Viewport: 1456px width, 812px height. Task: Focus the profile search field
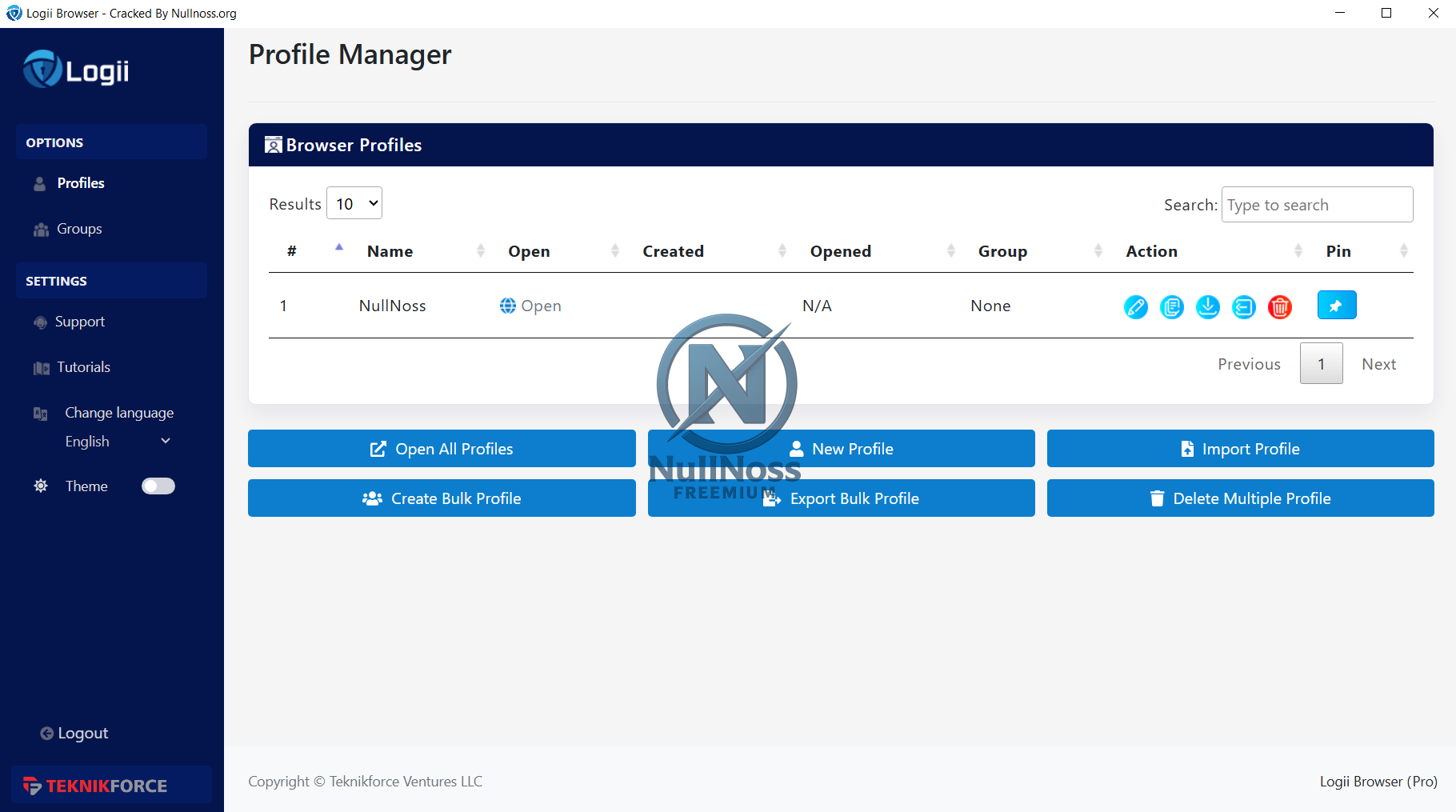pos(1317,205)
